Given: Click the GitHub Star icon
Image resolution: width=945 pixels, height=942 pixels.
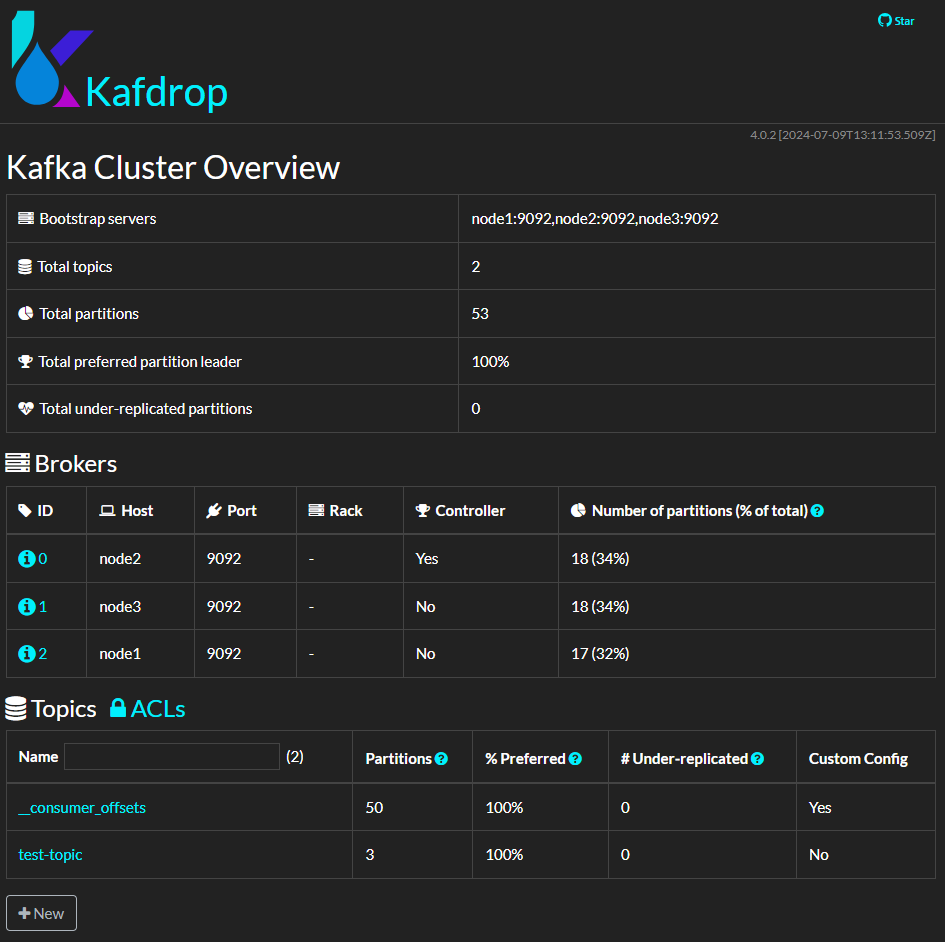Looking at the screenshot, I should click(x=884, y=20).
